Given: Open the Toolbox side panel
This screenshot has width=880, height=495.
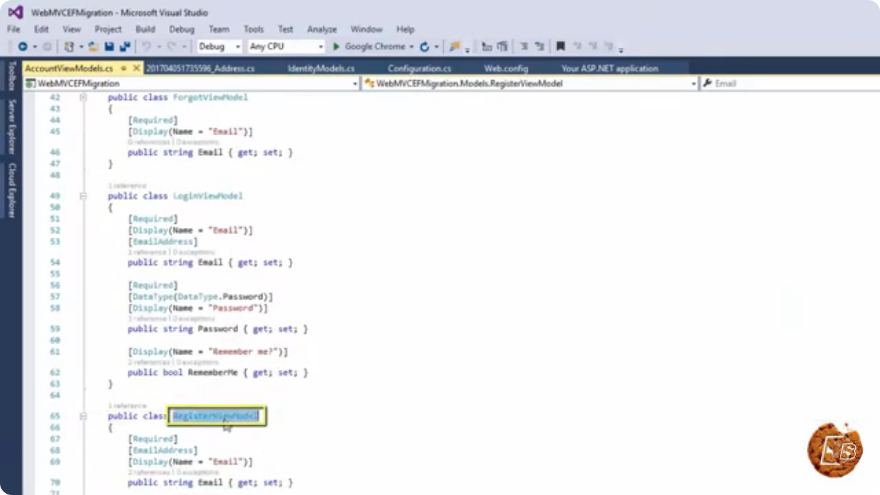Looking at the screenshot, I should 11,76.
